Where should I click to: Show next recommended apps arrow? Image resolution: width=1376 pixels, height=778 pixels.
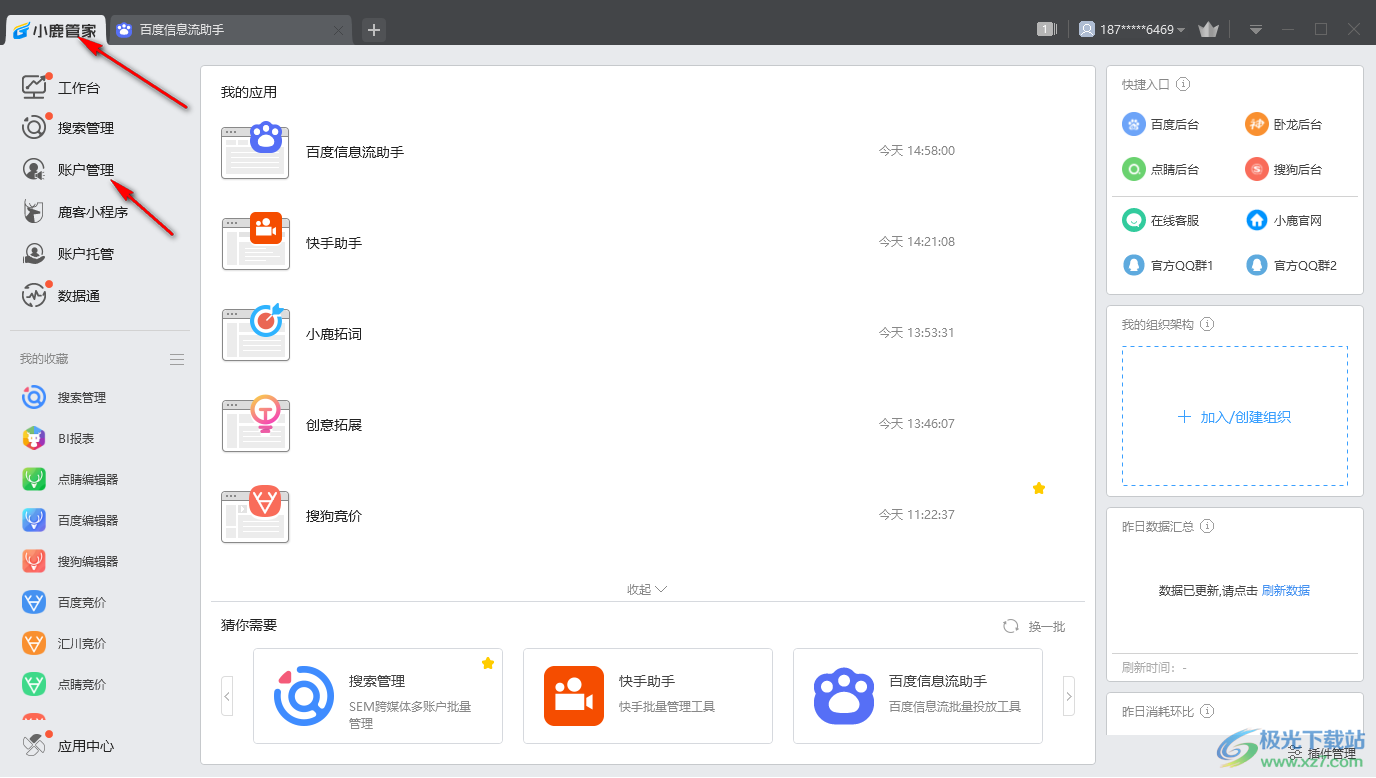[1069, 696]
